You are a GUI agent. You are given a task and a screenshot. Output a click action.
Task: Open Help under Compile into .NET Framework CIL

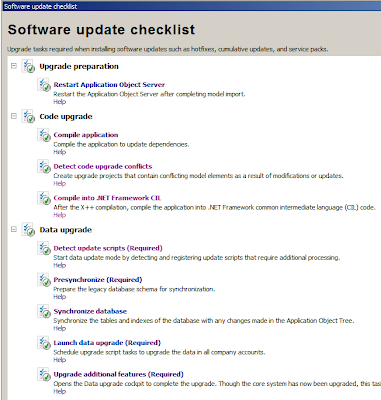[60, 215]
